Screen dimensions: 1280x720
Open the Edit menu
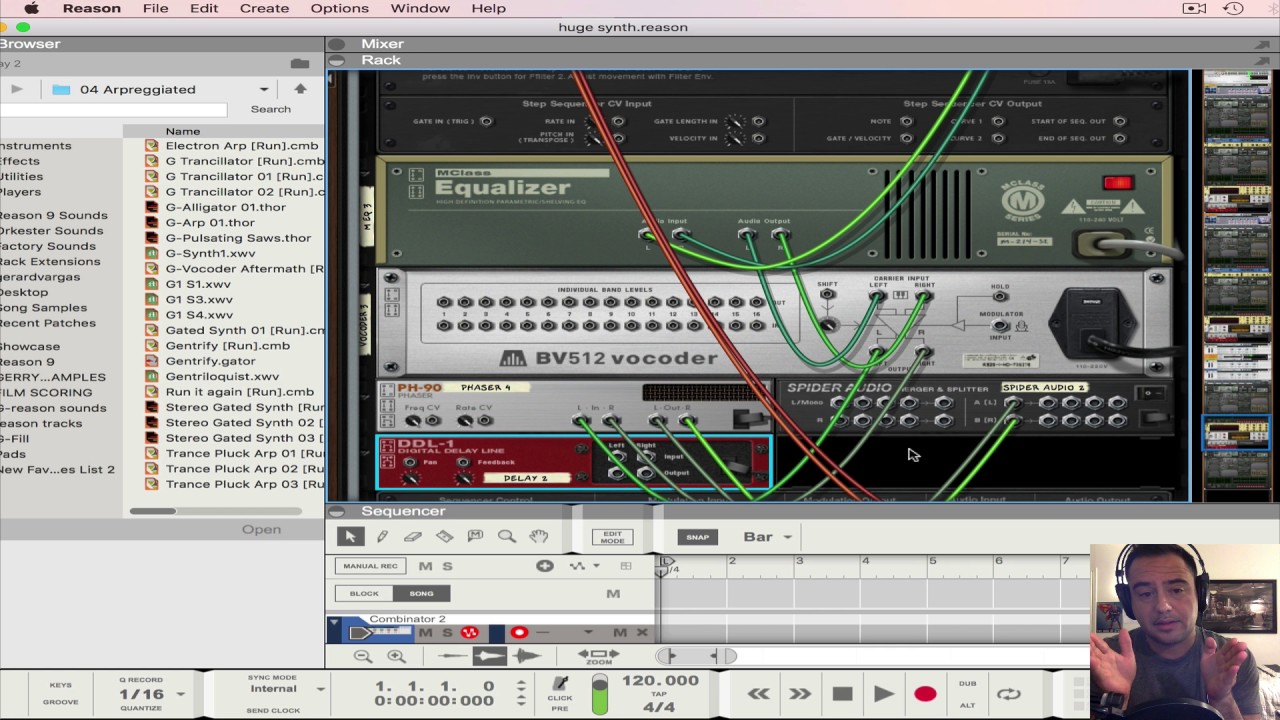[204, 8]
